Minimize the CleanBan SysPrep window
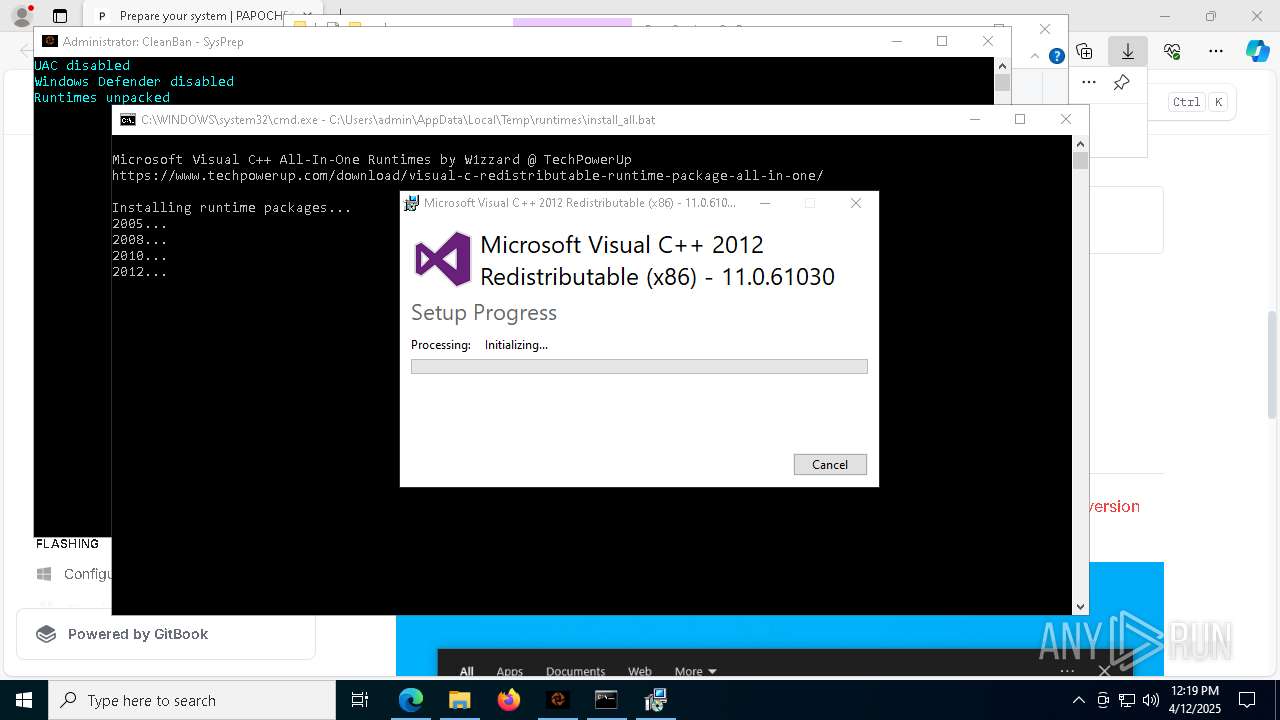This screenshot has width=1280, height=720. [896, 41]
